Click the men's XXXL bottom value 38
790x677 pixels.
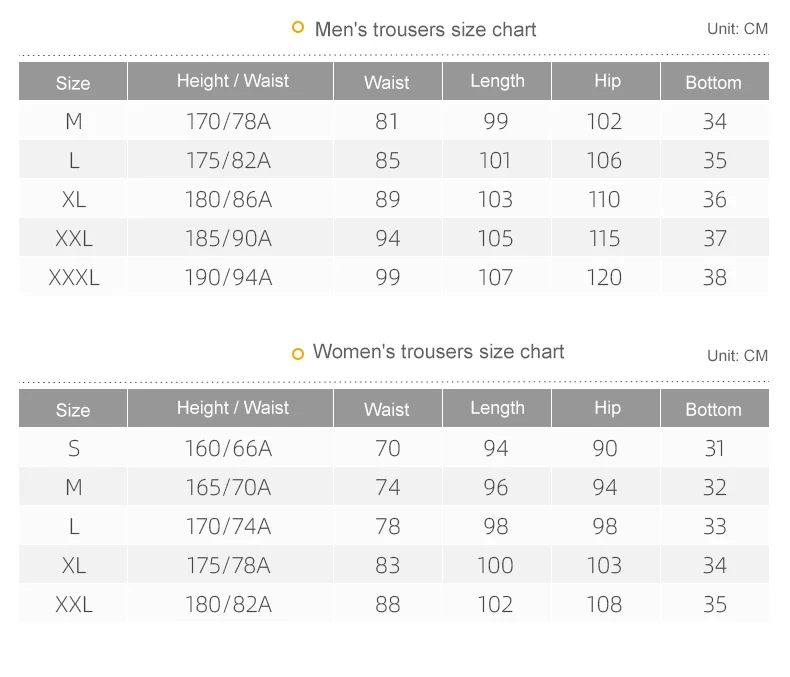[x=714, y=277]
